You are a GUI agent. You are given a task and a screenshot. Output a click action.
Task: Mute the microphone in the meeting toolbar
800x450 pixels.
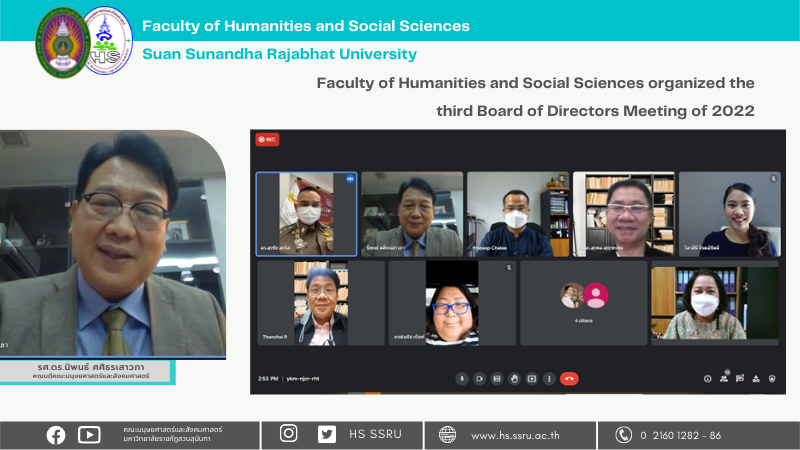[x=462, y=379]
